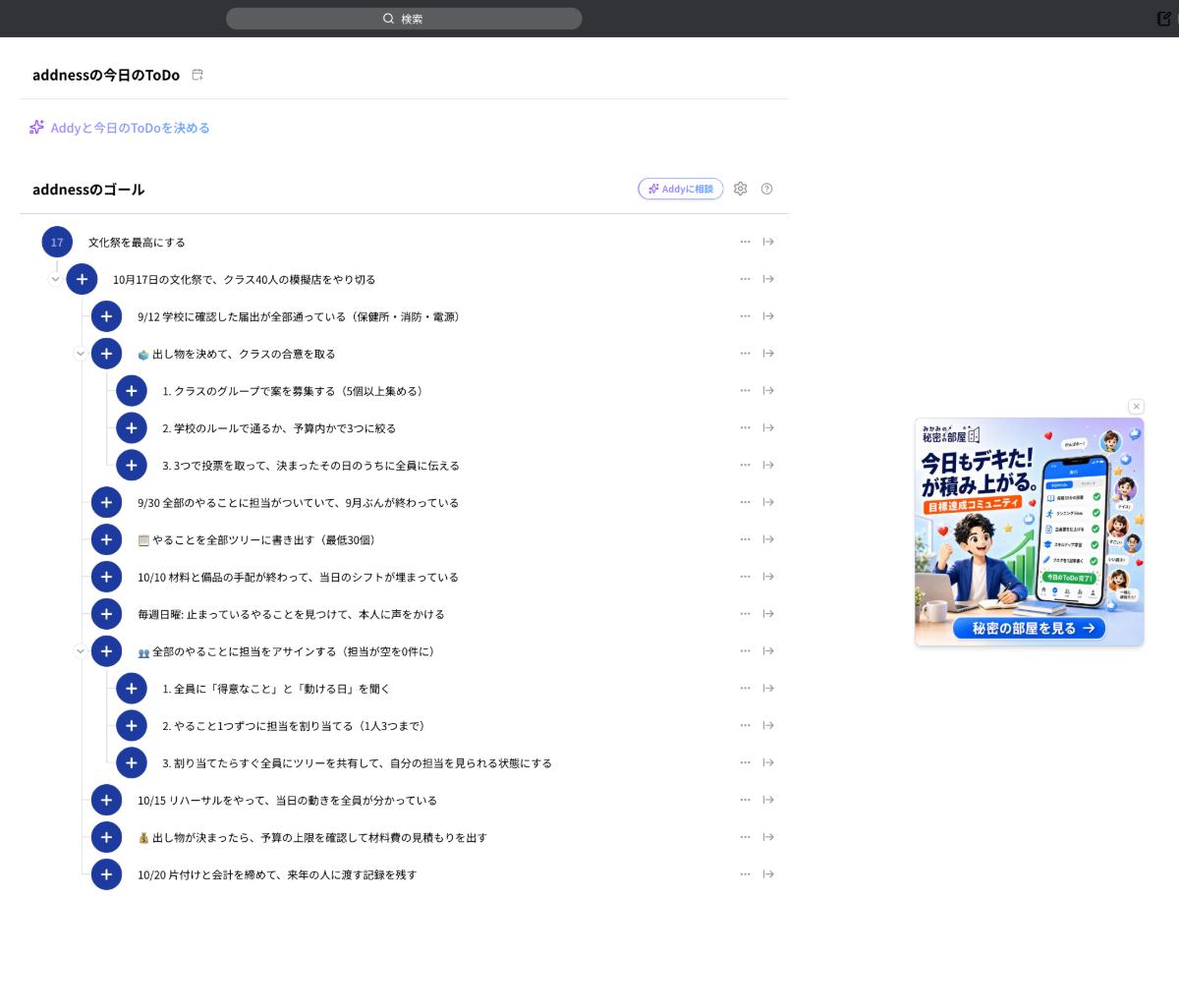Click plus on '2. 学校のルールで通るか' row
The width and height of the screenshot is (1179, 1008).
(x=131, y=428)
